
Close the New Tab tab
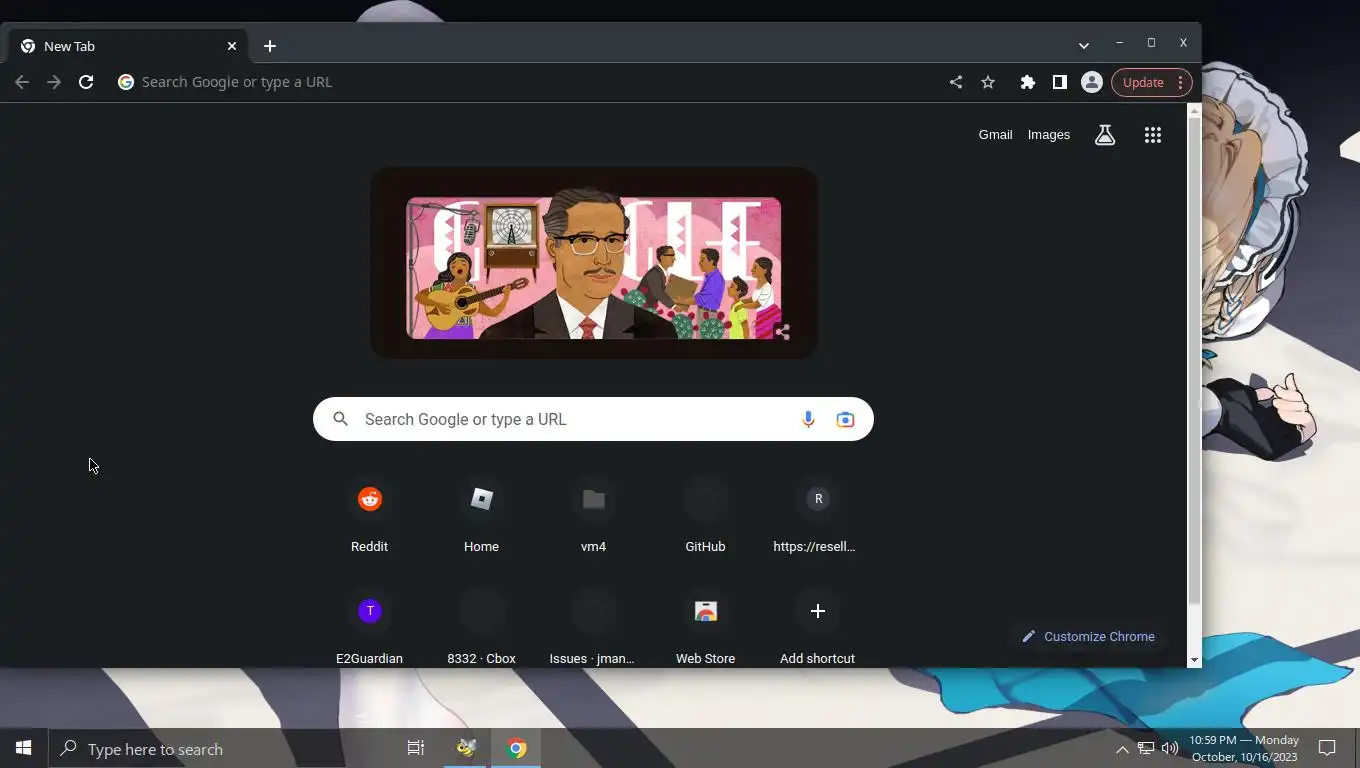click(232, 46)
